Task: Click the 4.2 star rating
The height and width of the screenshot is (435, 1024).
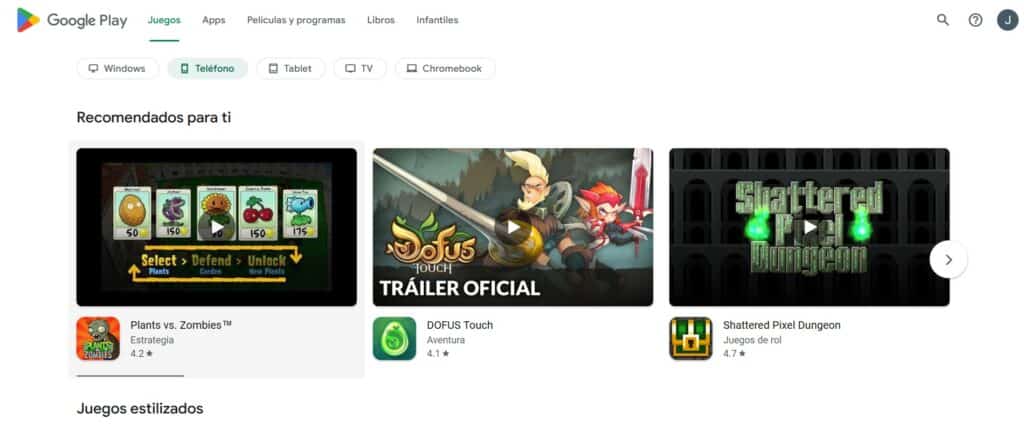Action: (x=141, y=353)
